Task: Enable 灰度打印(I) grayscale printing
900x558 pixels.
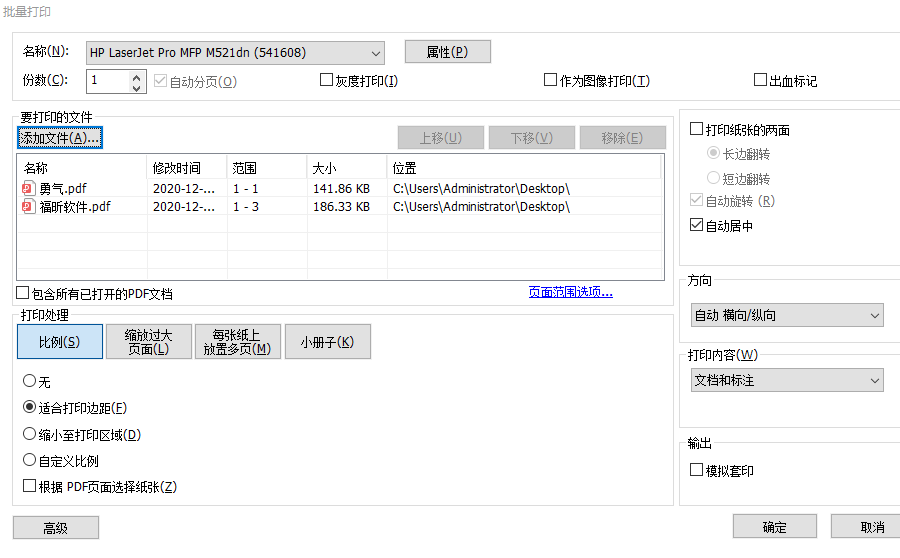Action: [x=326, y=80]
